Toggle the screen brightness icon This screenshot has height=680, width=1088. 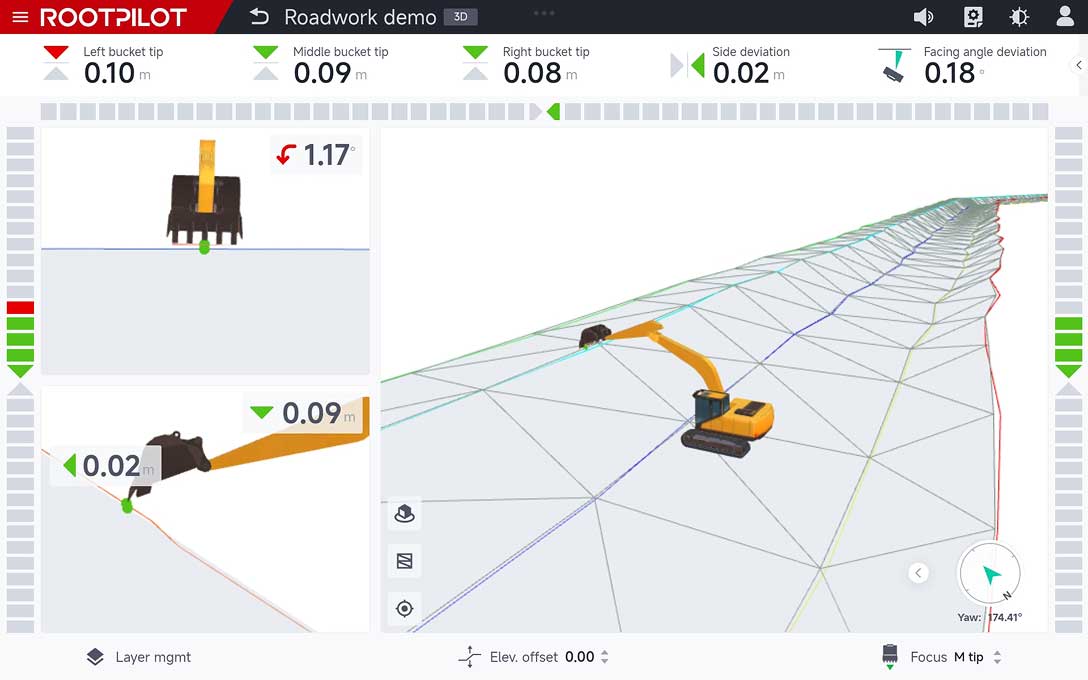click(x=1019, y=17)
